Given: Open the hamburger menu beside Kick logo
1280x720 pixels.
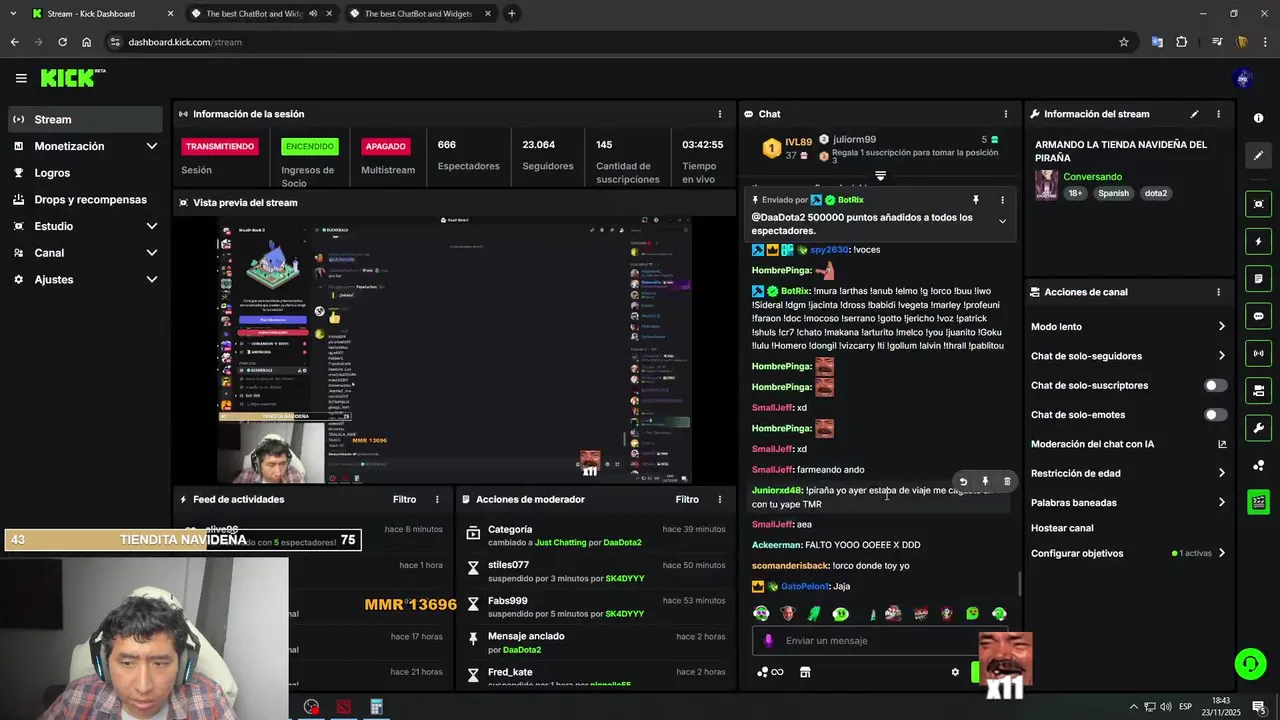Looking at the screenshot, I should click(x=21, y=78).
